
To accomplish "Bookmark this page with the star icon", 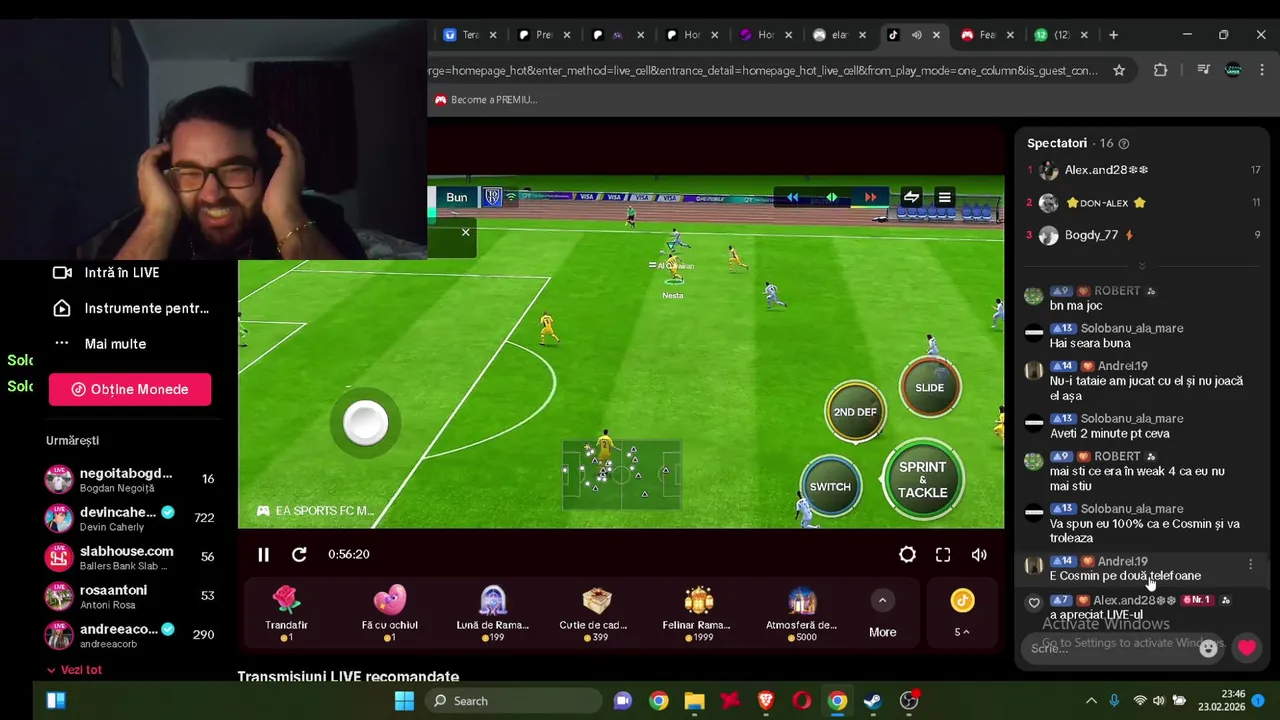I will coord(1119,70).
